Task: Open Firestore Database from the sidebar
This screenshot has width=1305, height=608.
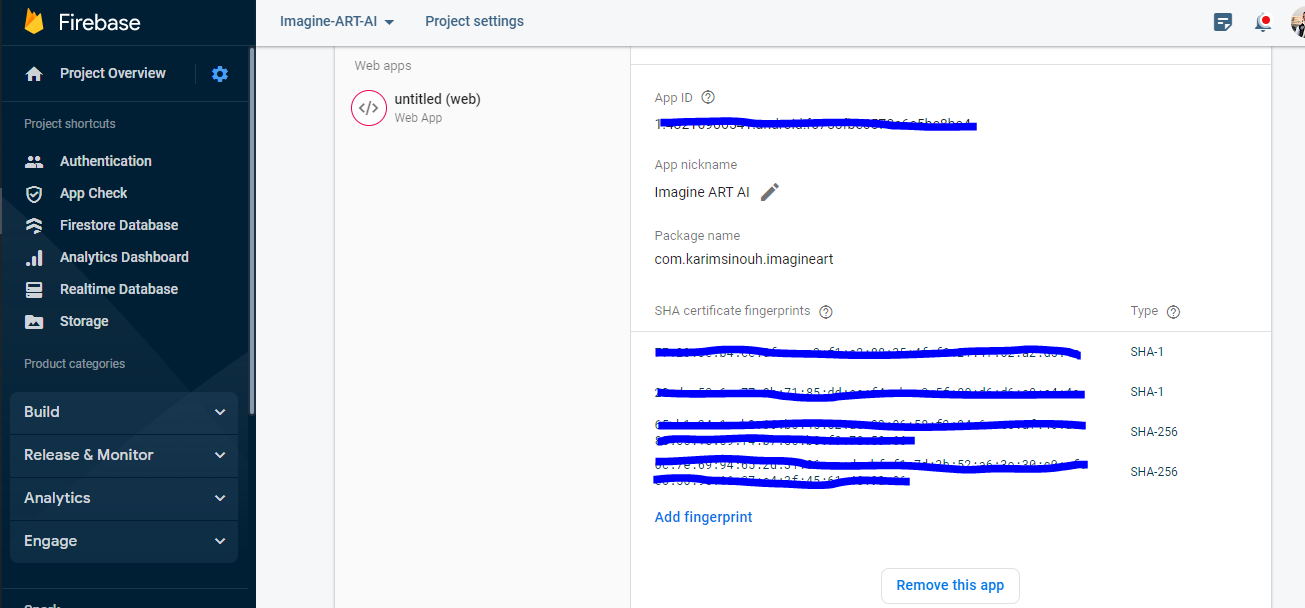Action: click(x=118, y=225)
